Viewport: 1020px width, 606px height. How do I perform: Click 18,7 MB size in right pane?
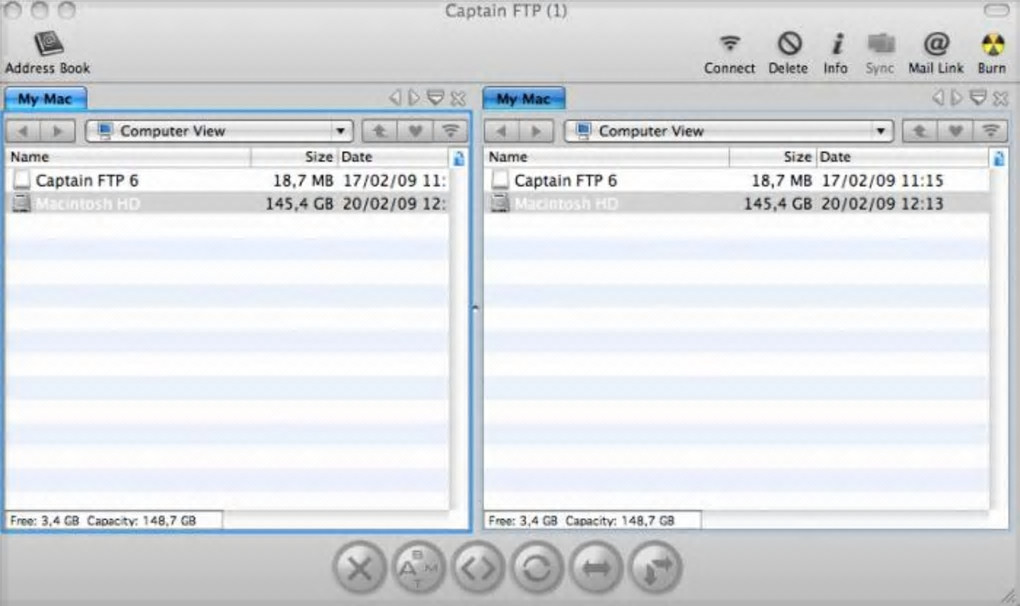click(x=781, y=180)
